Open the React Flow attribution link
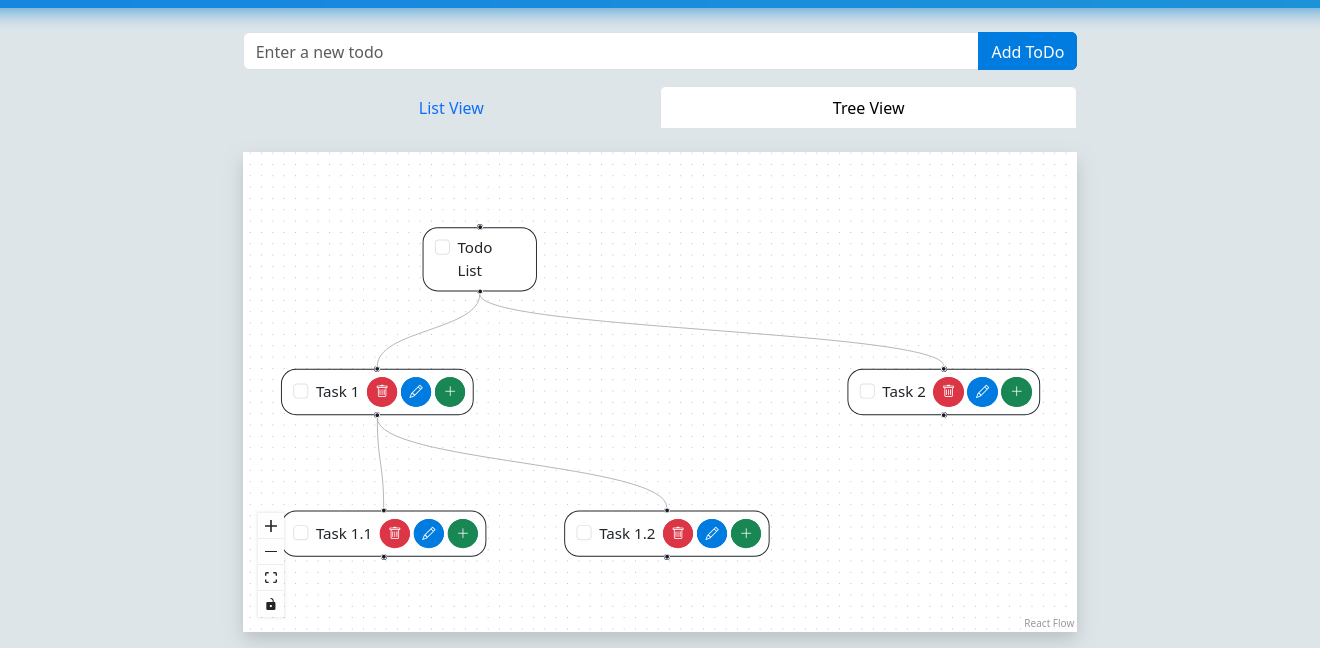The height and width of the screenshot is (648, 1320). coord(1048,623)
